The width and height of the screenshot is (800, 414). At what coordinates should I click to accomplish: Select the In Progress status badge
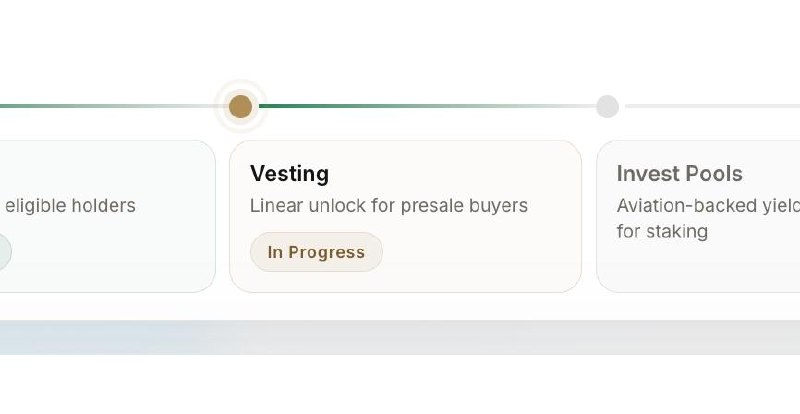pyautogui.click(x=316, y=252)
